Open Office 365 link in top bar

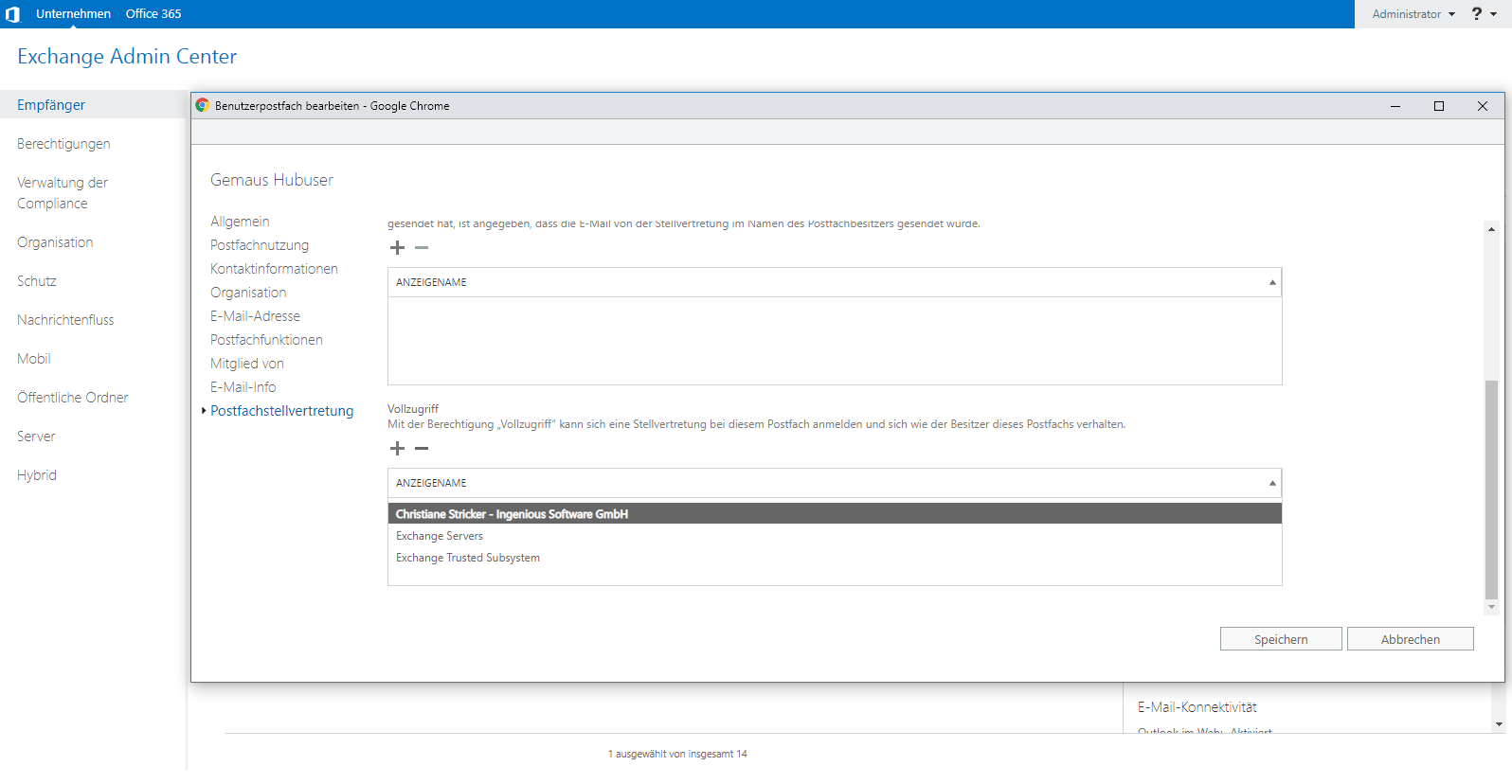153,14
